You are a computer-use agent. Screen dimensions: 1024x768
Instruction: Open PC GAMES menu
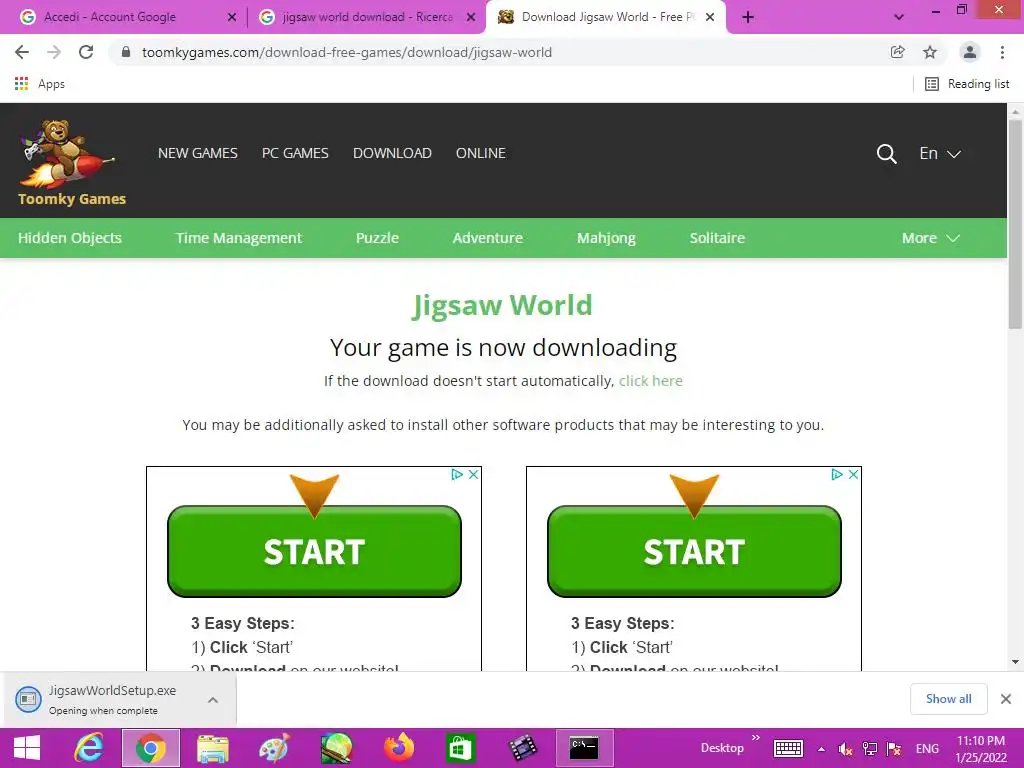(x=295, y=153)
